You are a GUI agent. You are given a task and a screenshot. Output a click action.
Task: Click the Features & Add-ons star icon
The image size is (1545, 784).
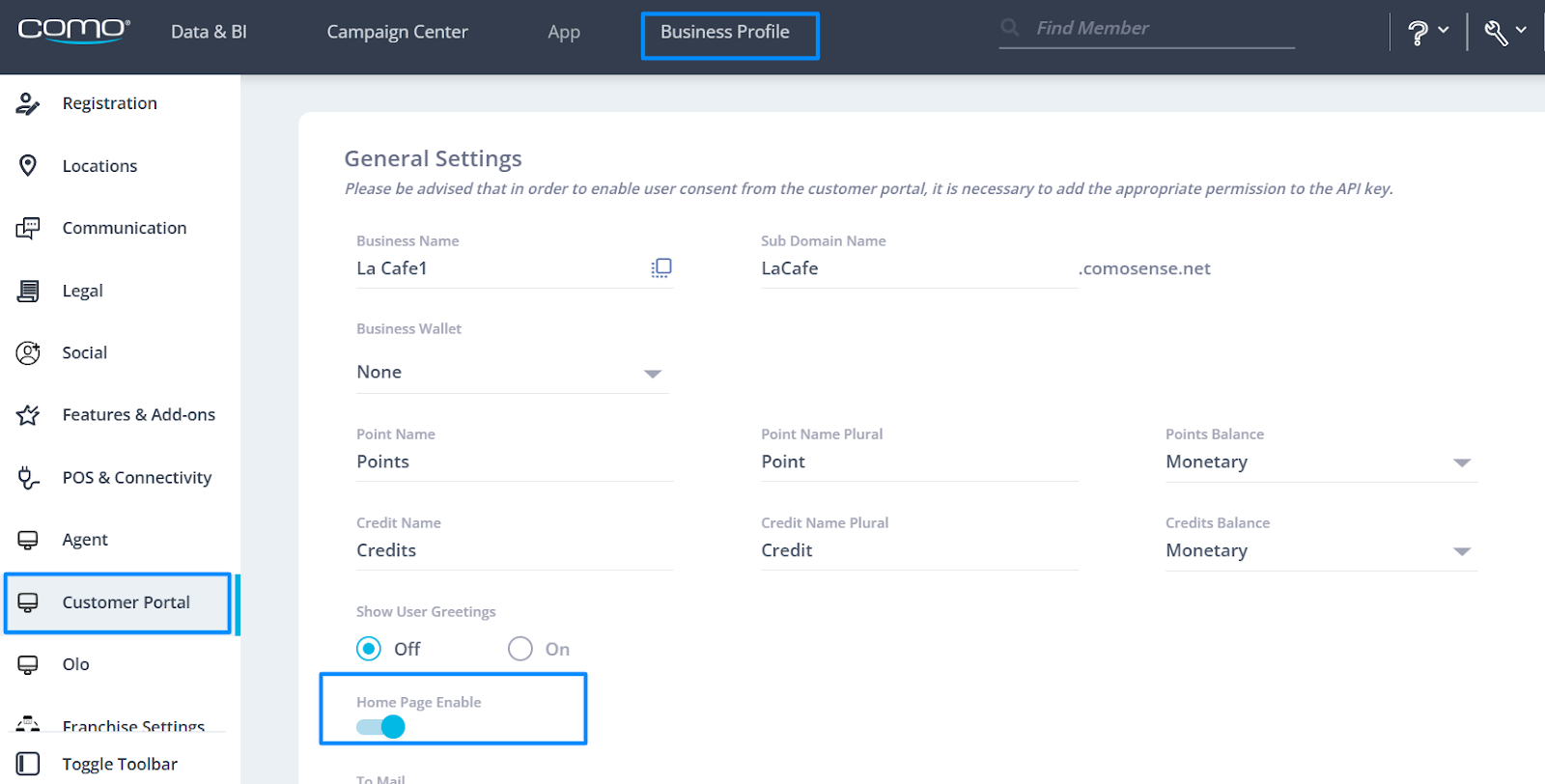[x=28, y=415]
